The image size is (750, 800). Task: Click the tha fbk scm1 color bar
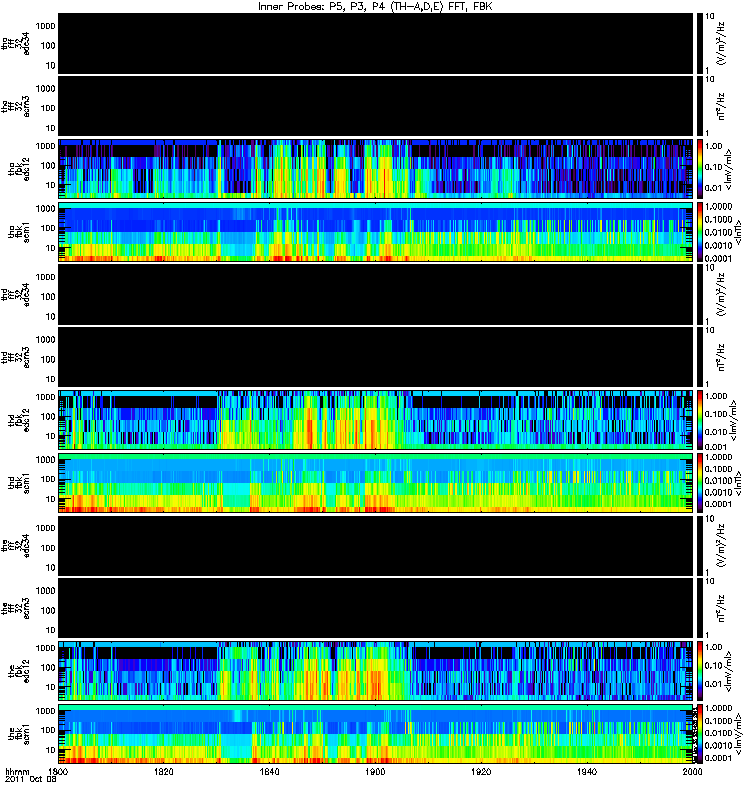(x=699, y=232)
